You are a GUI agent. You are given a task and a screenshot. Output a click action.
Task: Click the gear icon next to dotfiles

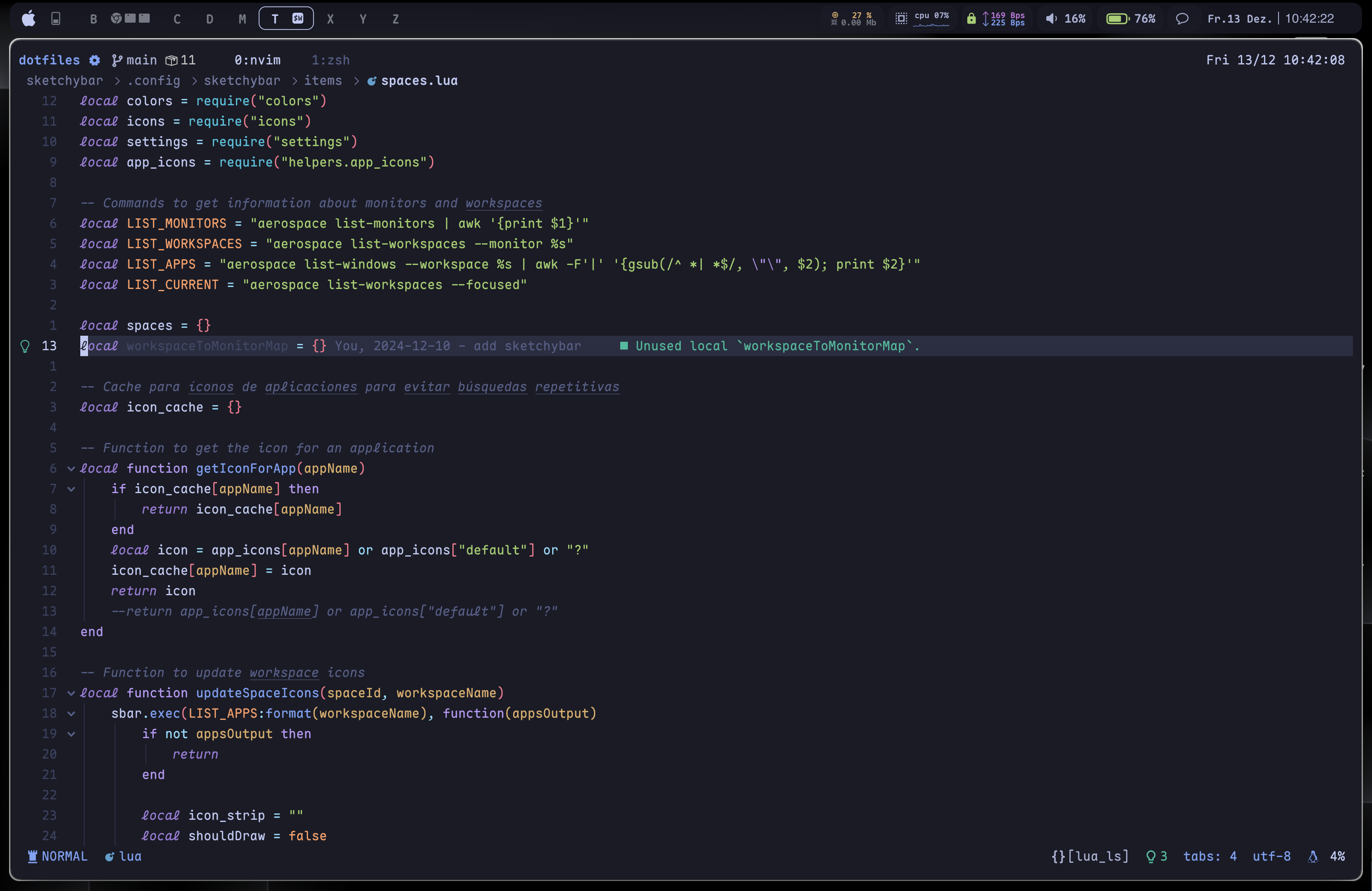coord(94,60)
